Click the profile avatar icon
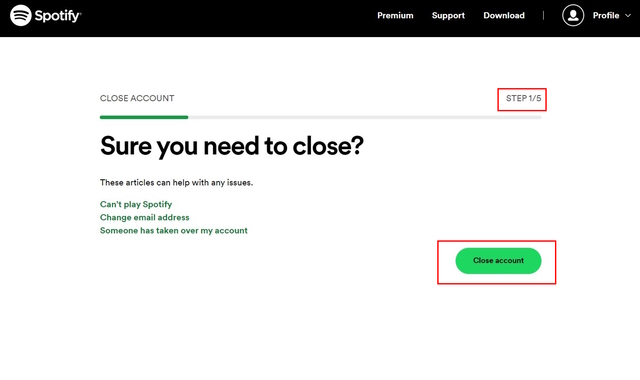Image resolution: width=640 pixels, height=380 pixels. click(573, 16)
